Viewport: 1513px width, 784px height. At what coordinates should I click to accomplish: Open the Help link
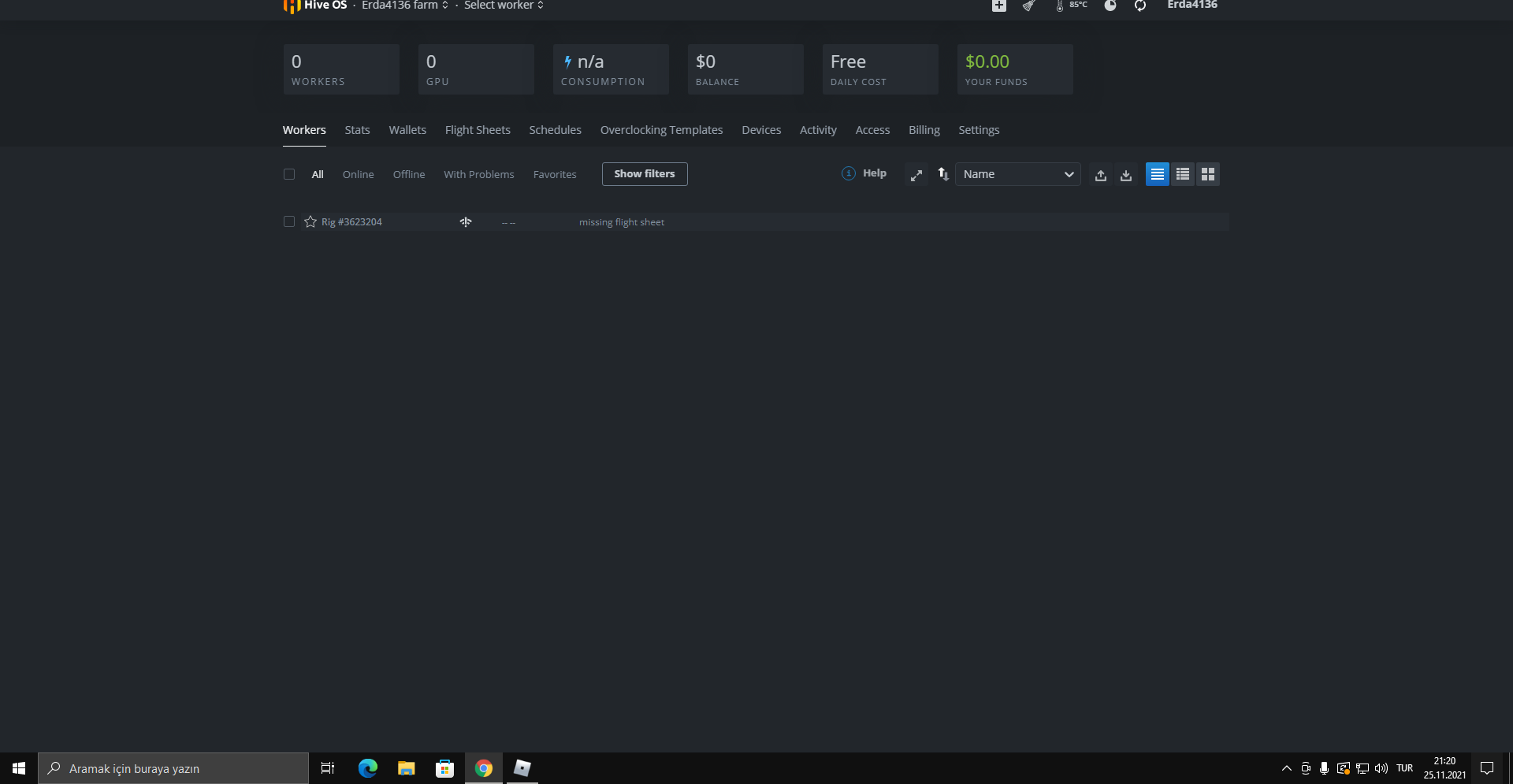point(875,173)
